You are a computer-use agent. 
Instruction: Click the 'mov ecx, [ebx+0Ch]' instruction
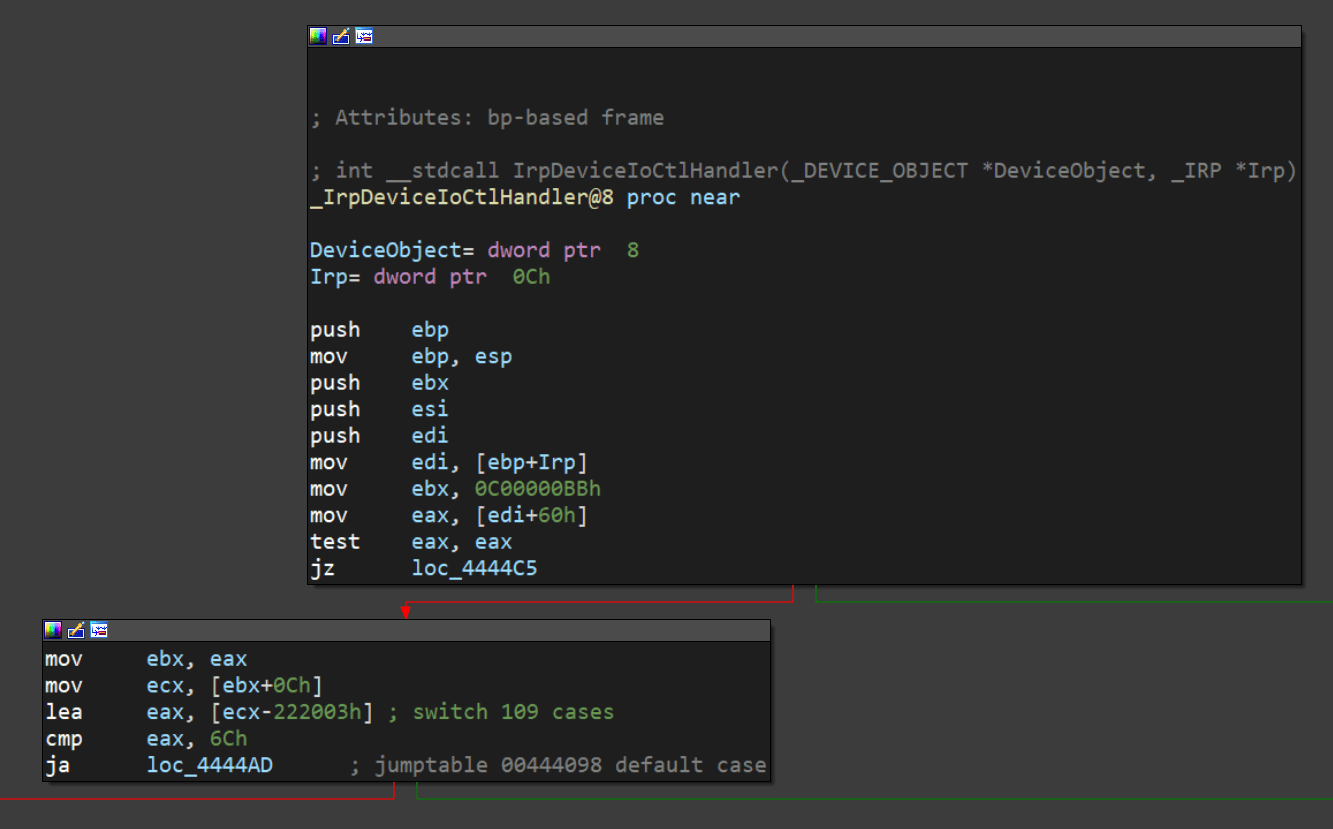pyautogui.click(x=184, y=686)
